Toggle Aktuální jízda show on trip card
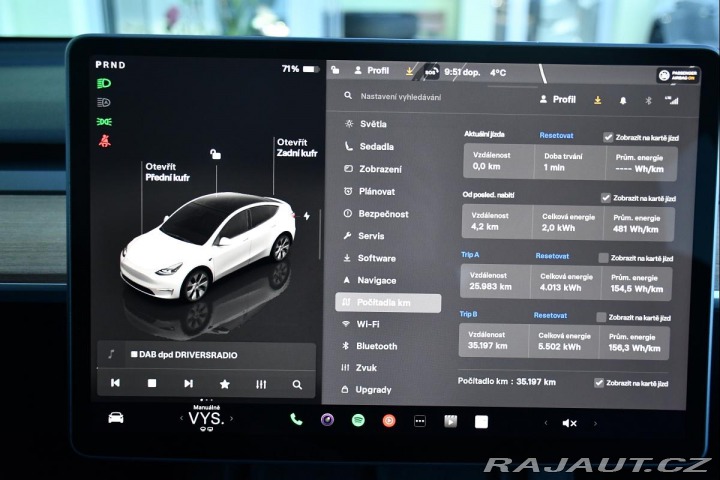 point(608,137)
